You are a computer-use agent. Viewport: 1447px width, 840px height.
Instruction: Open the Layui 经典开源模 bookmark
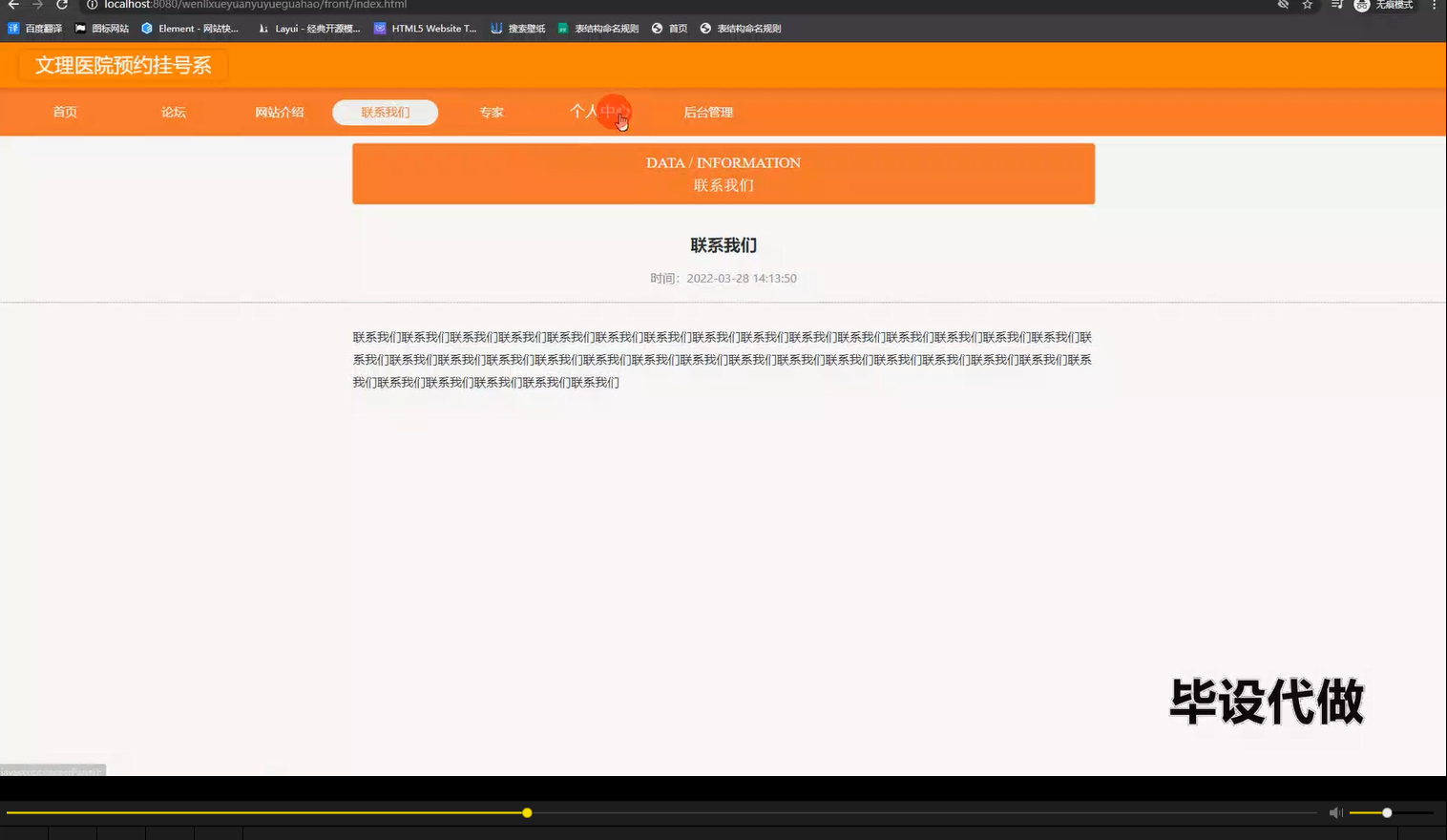(x=308, y=29)
